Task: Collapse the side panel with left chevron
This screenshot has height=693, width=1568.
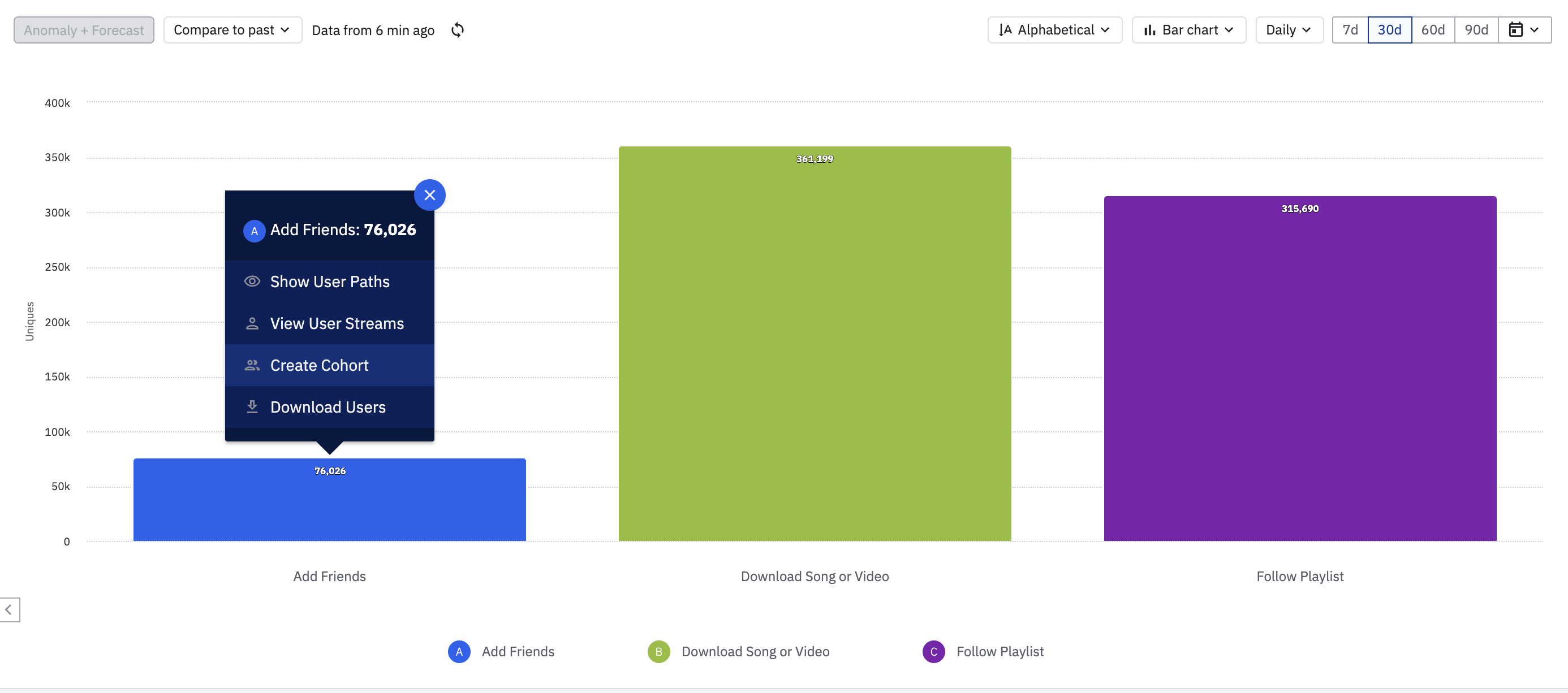Action: [9, 609]
